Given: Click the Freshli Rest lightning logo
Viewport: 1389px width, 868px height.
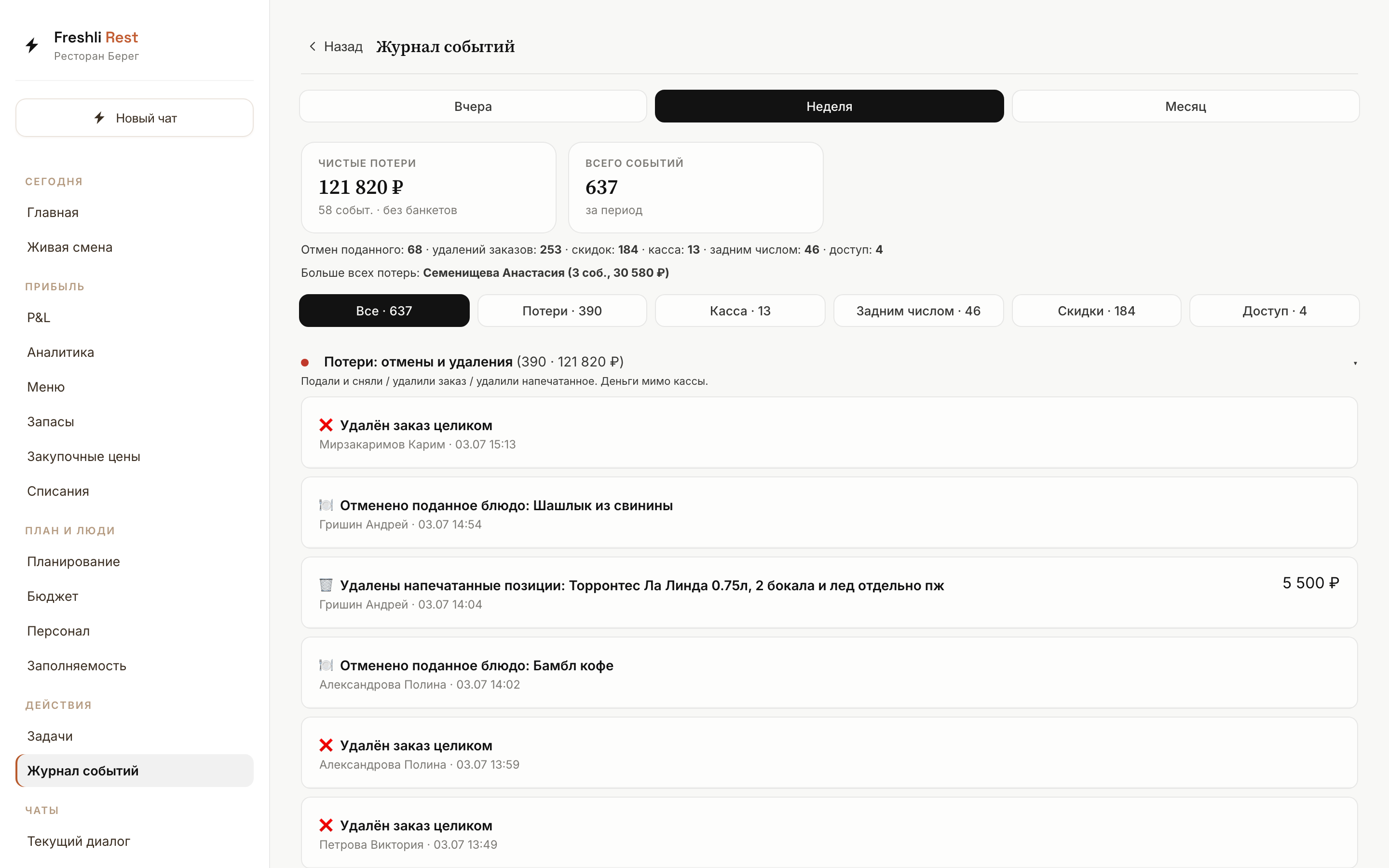Looking at the screenshot, I should click(x=32, y=45).
